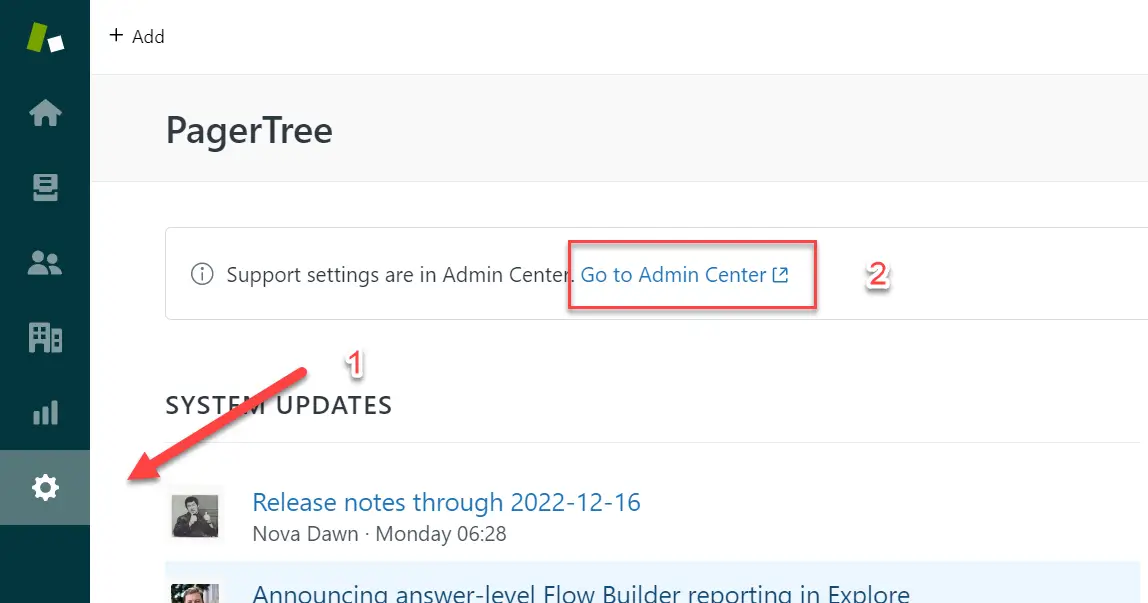
Task: Open the Add tab
Action: tap(137, 36)
